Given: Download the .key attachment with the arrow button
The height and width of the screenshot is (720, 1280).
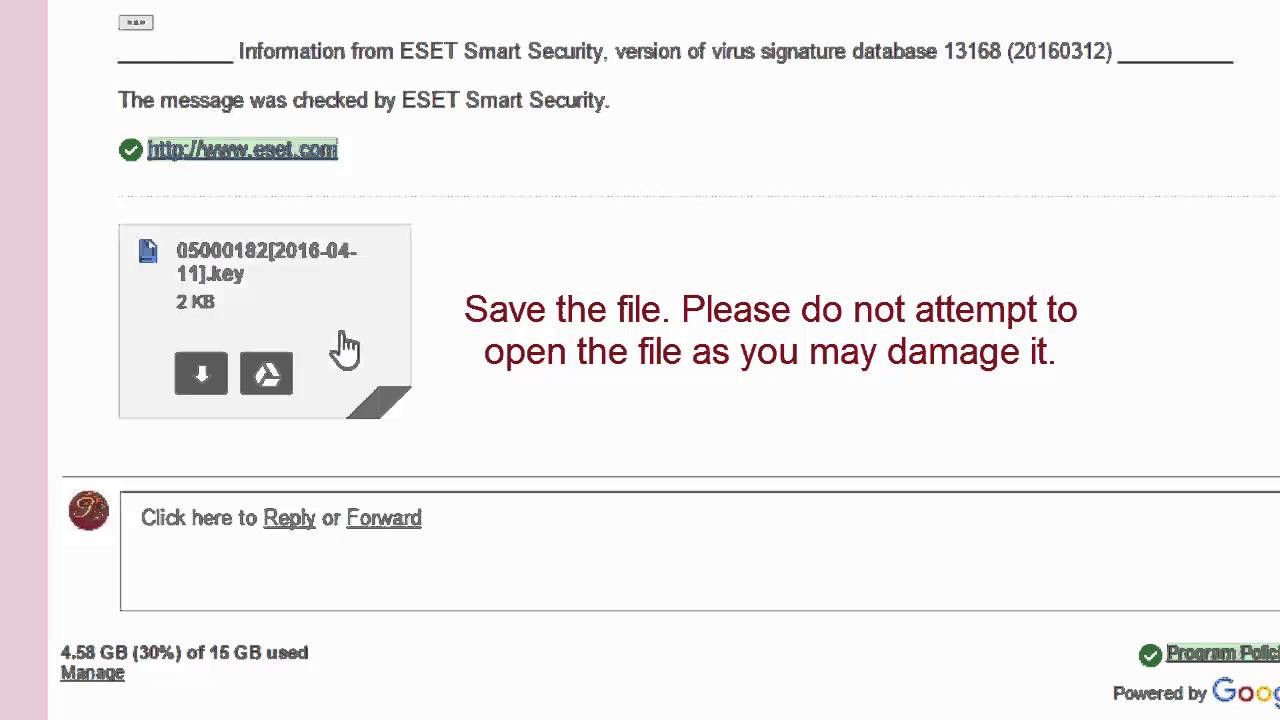Looking at the screenshot, I should coord(201,373).
